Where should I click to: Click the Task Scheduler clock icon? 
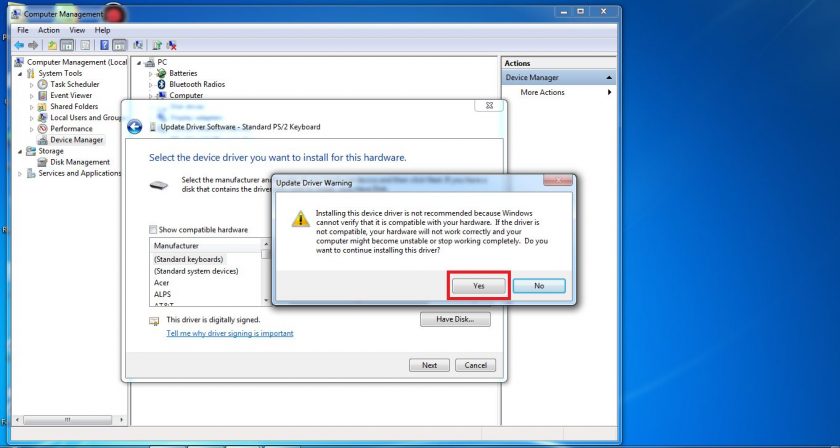coord(43,84)
